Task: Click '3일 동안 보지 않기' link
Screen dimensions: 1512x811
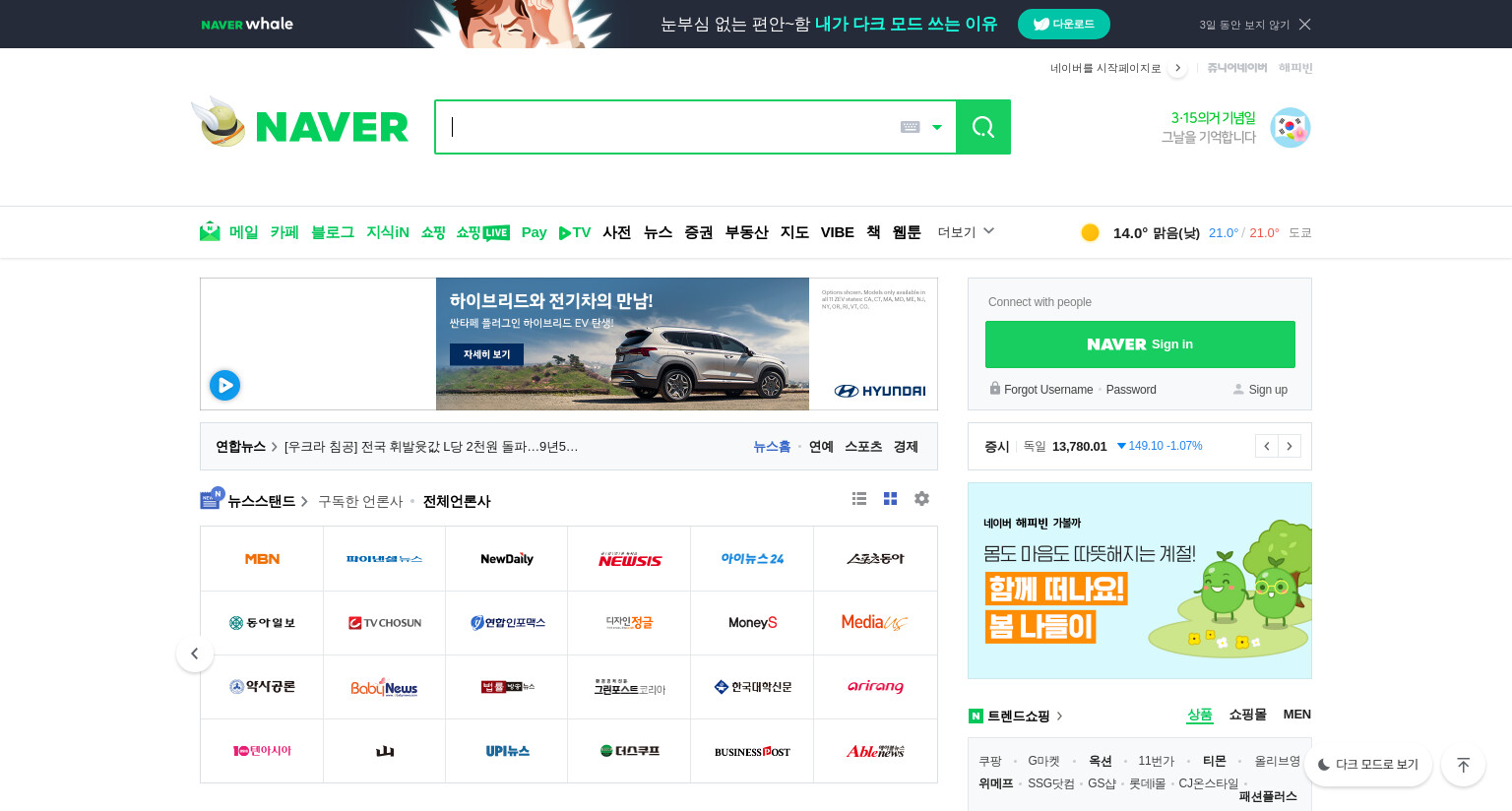Action: coord(1244,25)
